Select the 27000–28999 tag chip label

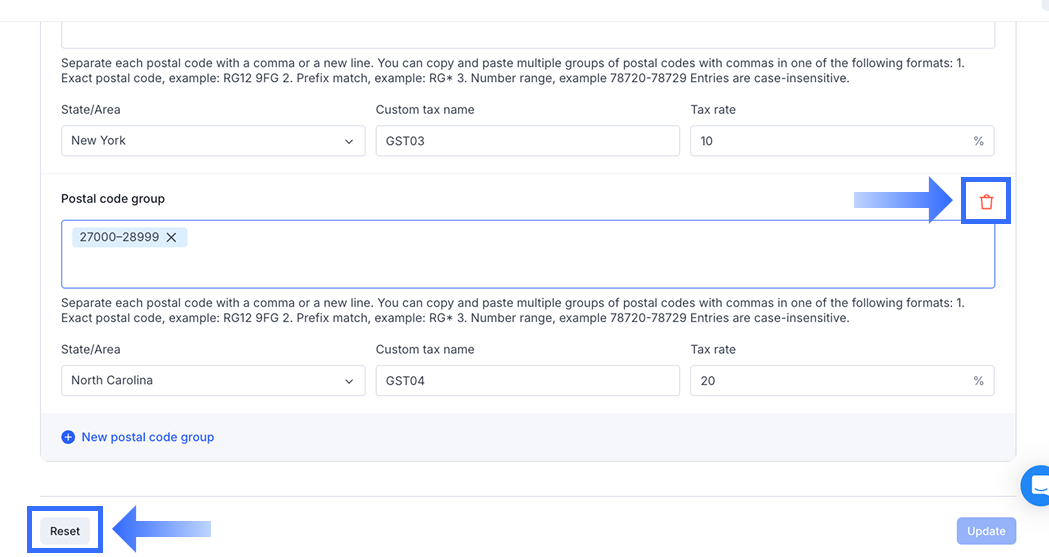click(x=119, y=237)
